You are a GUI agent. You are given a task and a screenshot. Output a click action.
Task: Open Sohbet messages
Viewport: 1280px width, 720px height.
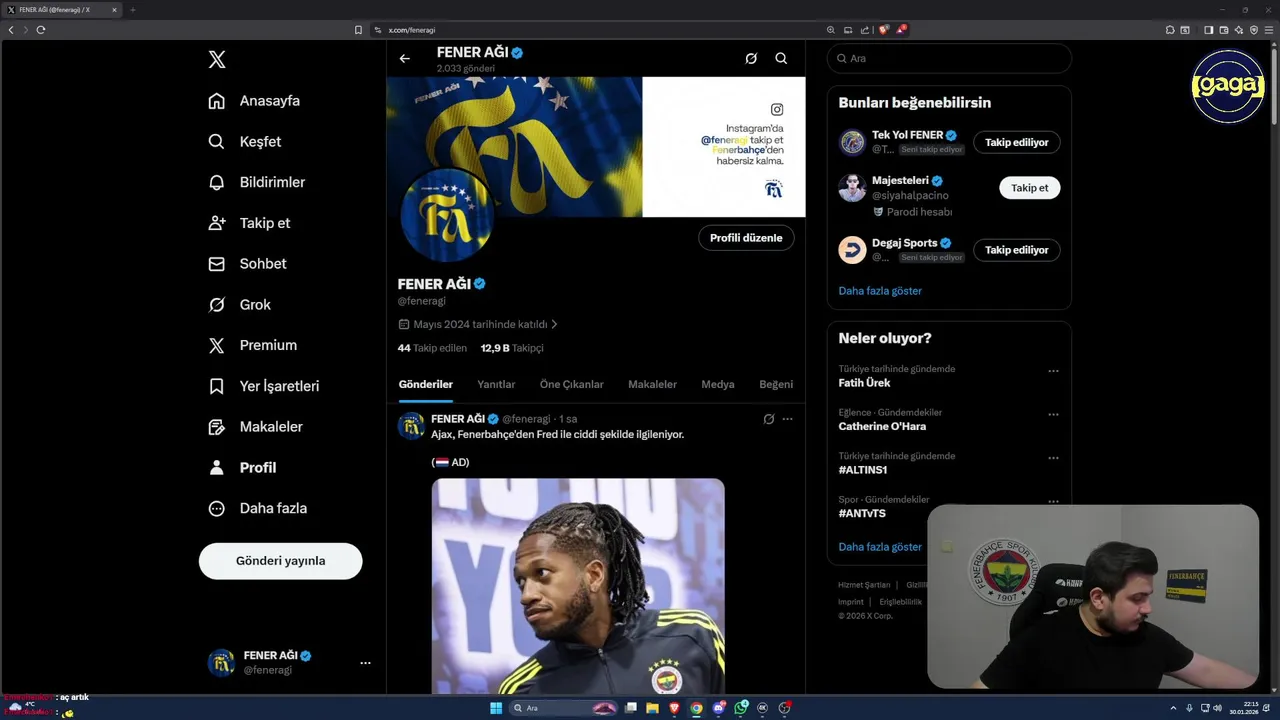(x=248, y=264)
